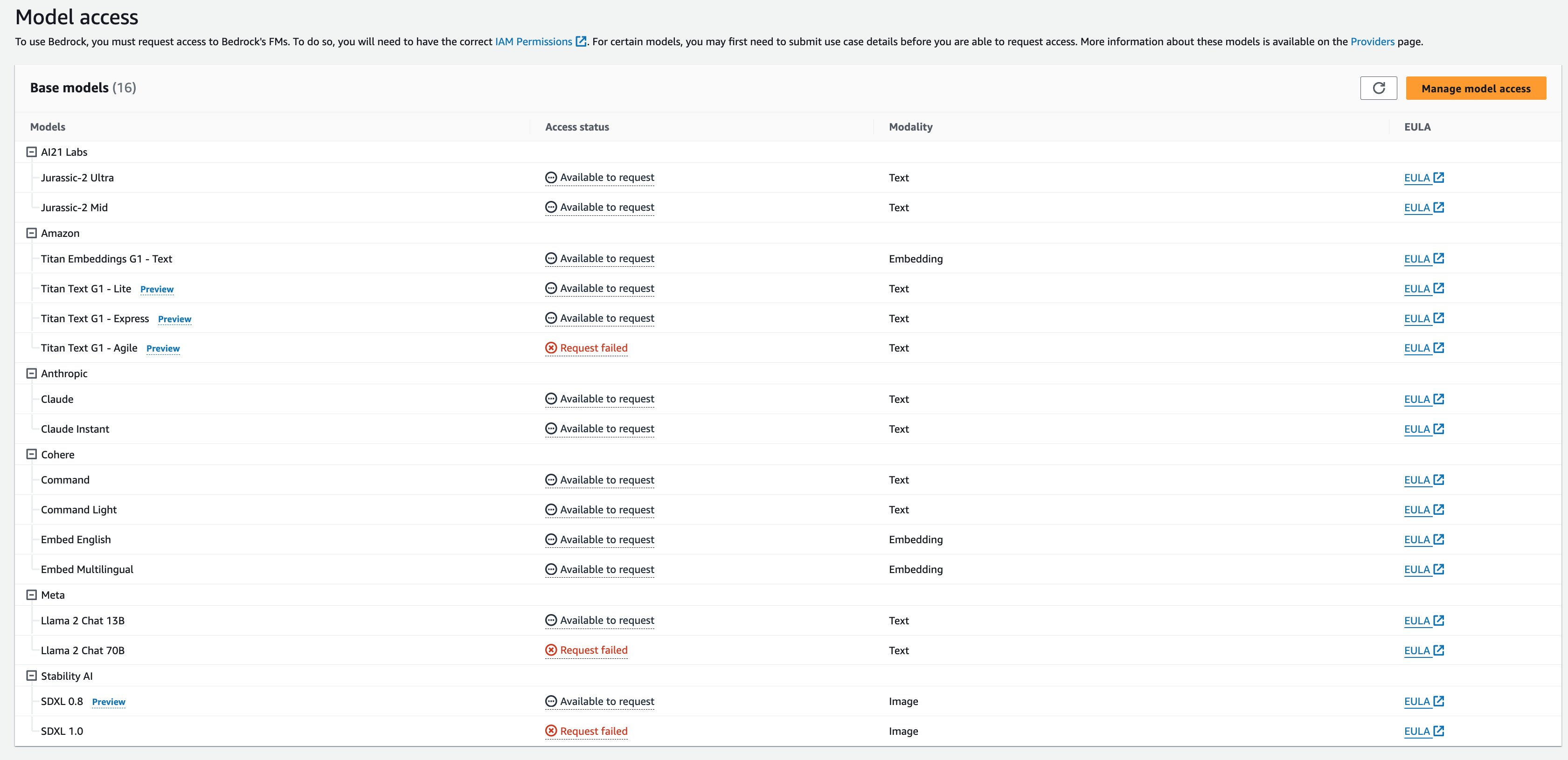Image resolution: width=1568 pixels, height=760 pixels.
Task: Click Preview badge for Titan Text G1 - Express
Action: click(x=175, y=319)
